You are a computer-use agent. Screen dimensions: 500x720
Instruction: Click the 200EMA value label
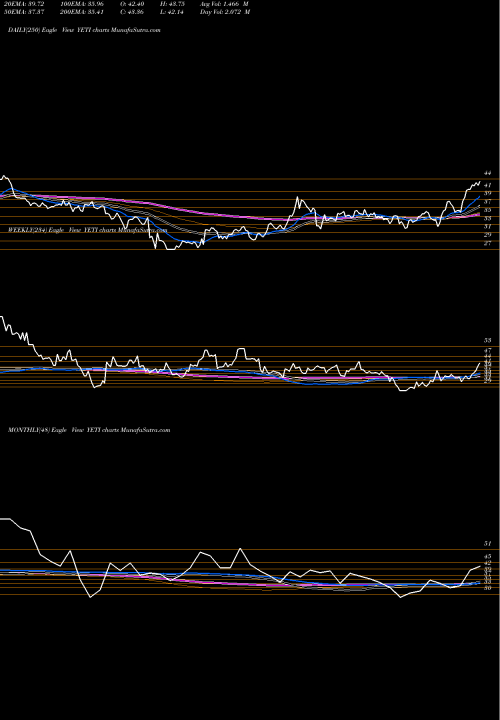point(82,12)
